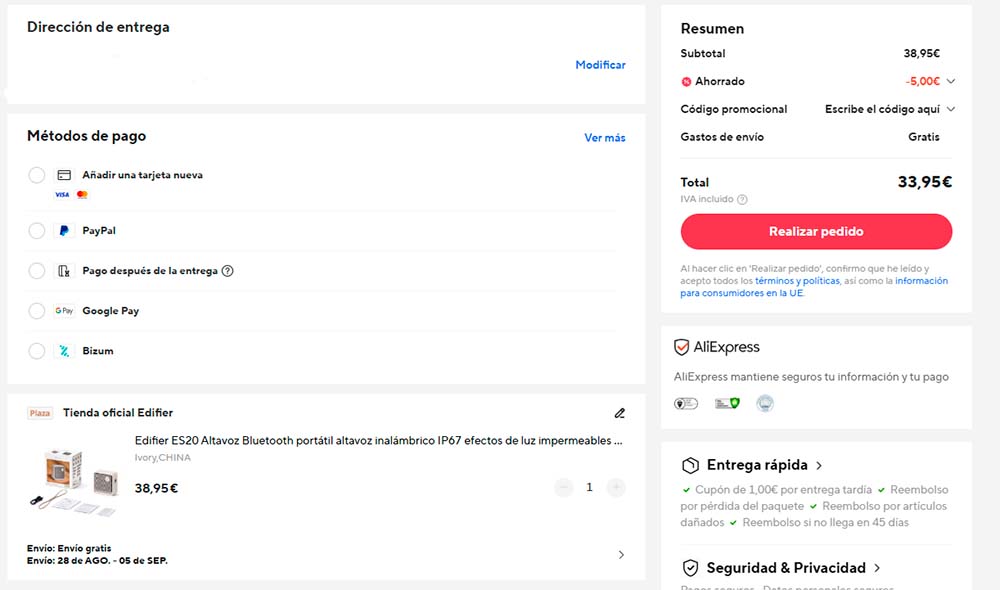1000x590 pixels.
Task: Expand Seguridad & Privacidad chevron
Action: [877, 568]
